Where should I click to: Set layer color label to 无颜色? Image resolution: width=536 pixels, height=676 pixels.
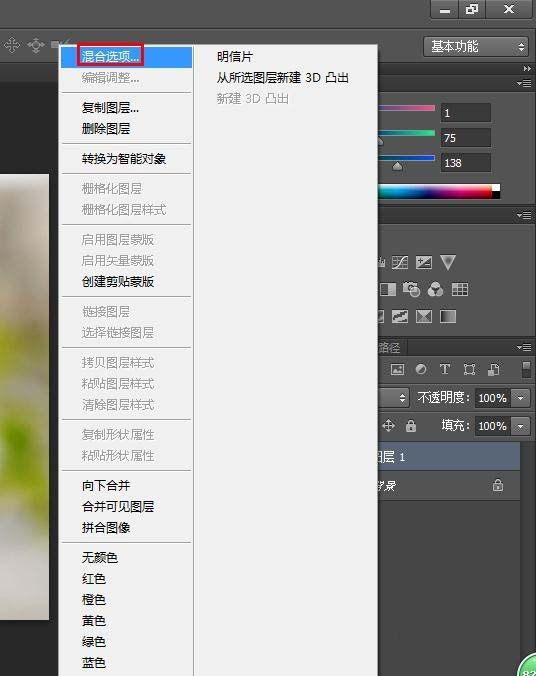tap(126, 558)
